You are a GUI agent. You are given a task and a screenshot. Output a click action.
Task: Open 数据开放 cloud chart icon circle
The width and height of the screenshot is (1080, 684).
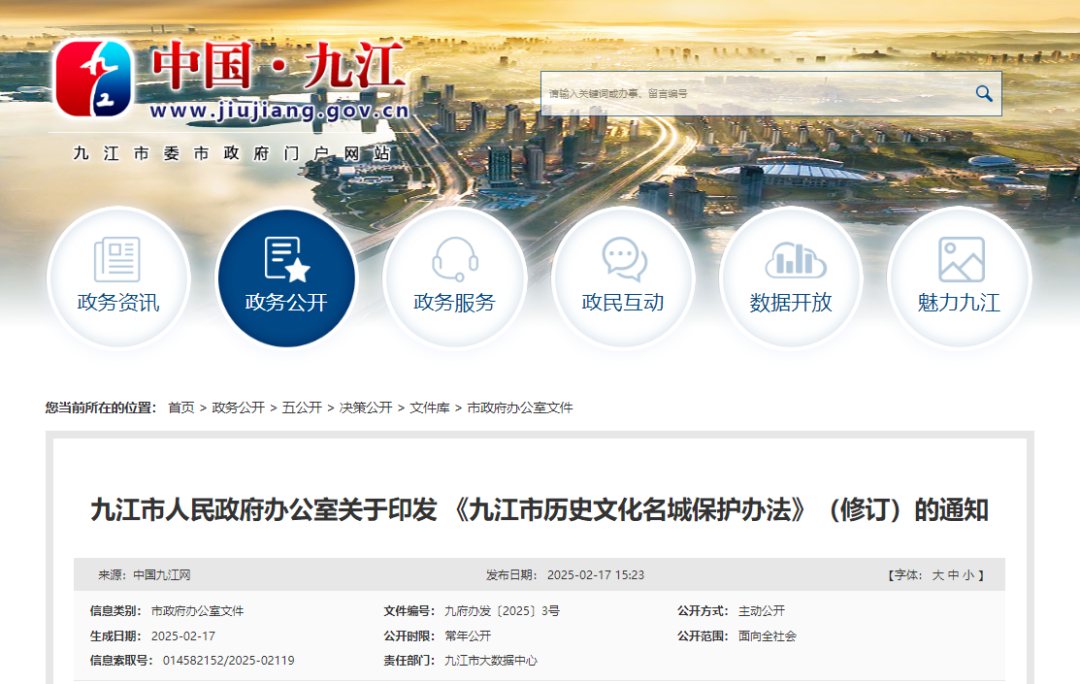[x=791, y=278]
